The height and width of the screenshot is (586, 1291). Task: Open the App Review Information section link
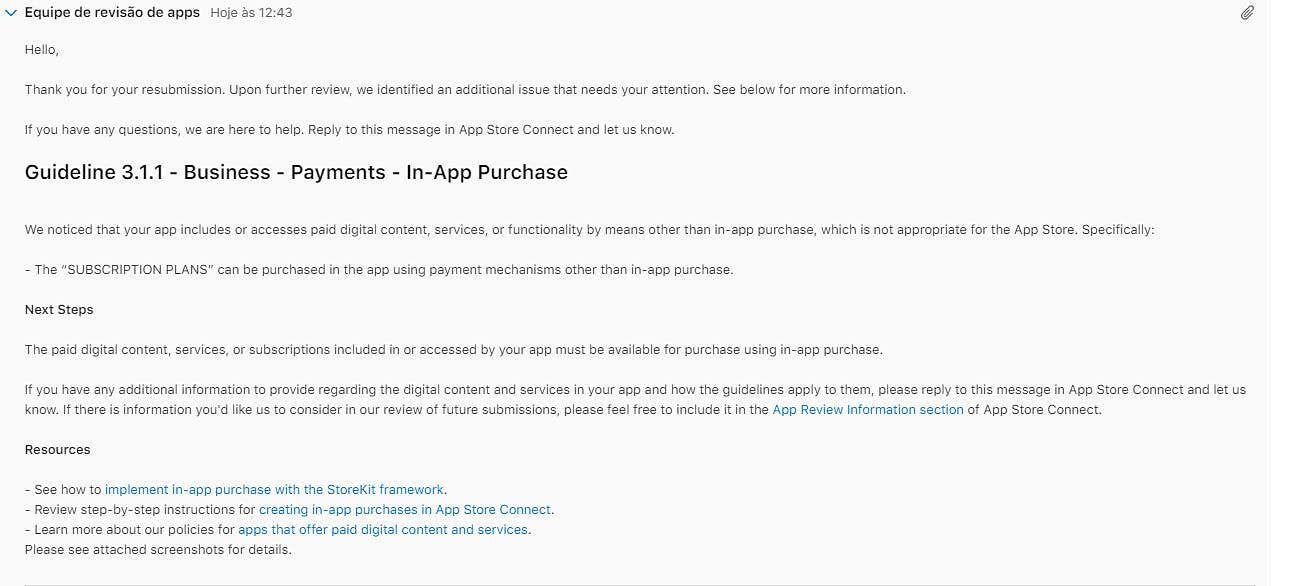click(x=867, y=409)
